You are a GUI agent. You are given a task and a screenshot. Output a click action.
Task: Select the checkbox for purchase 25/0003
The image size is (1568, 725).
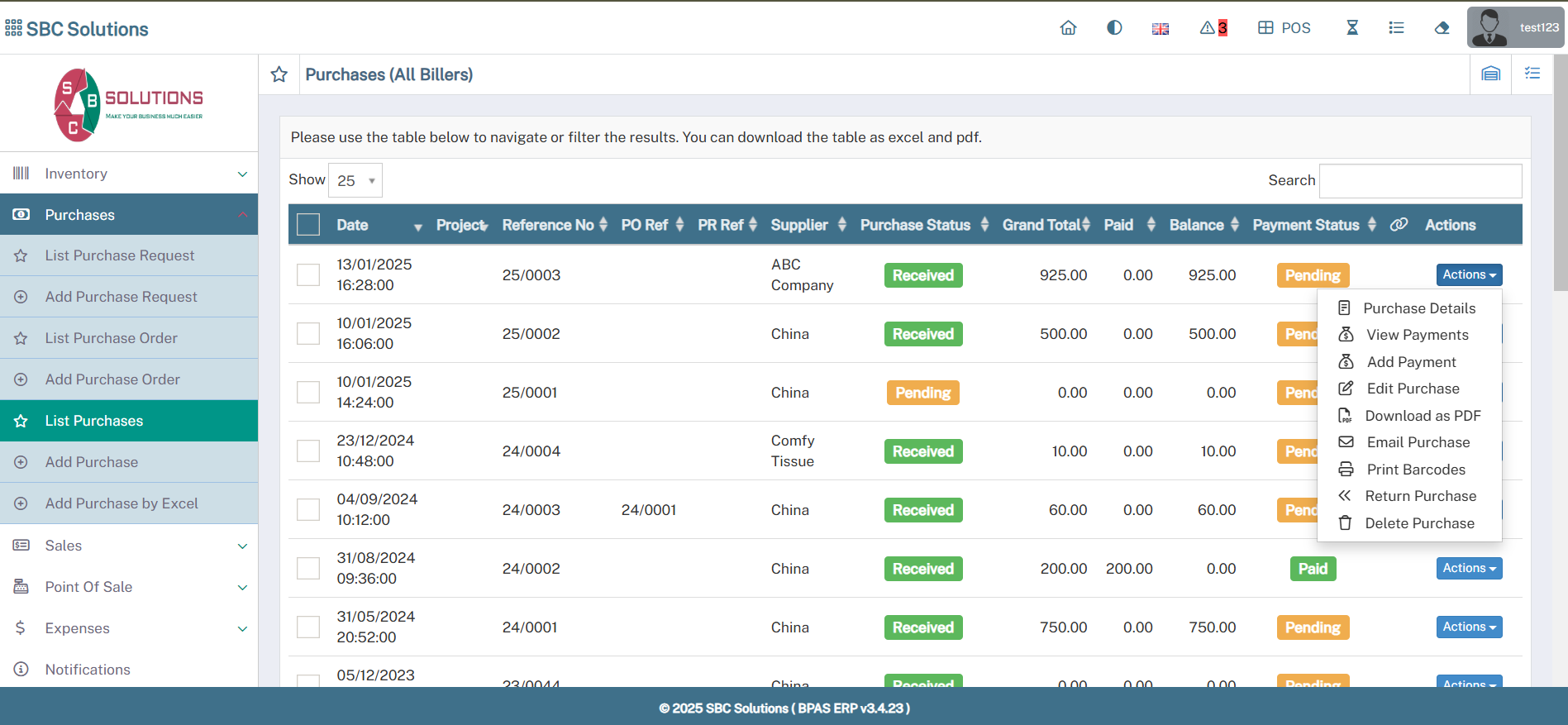308,275
